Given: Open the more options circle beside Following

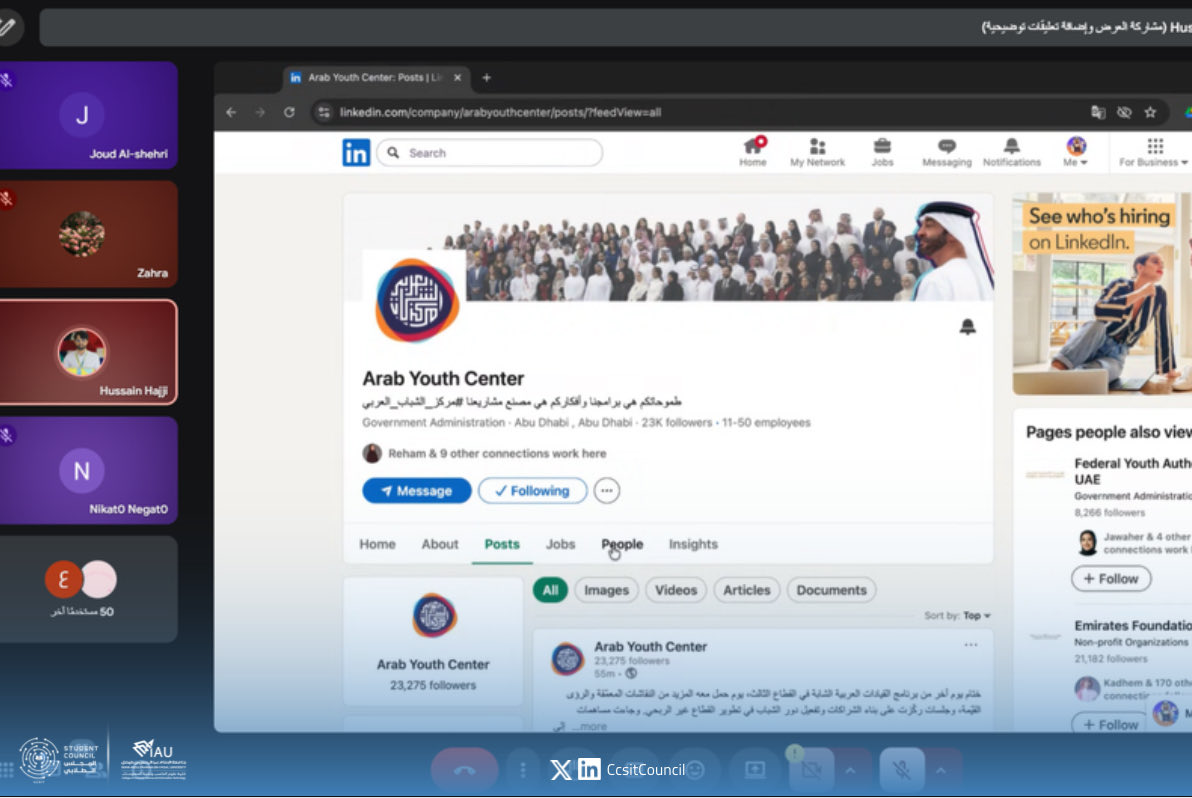Looking at the screenshot, I should pos(607,491).
